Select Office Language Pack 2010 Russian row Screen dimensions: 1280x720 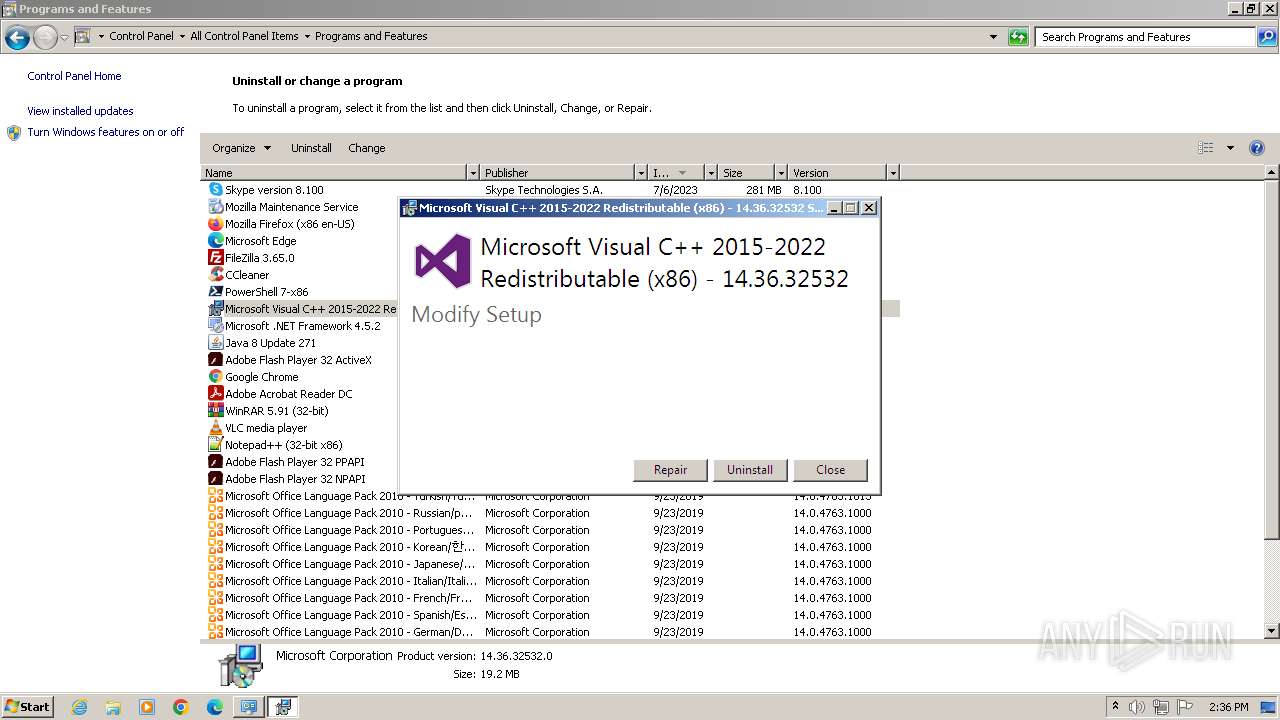(x=552, y=513)
